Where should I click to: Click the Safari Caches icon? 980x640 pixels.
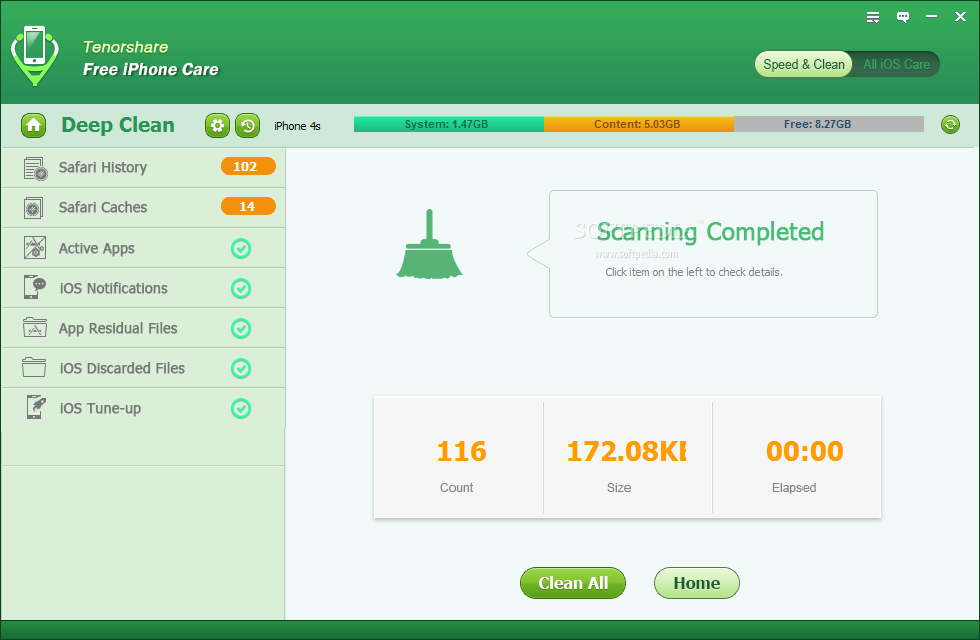tap(33, 208)
